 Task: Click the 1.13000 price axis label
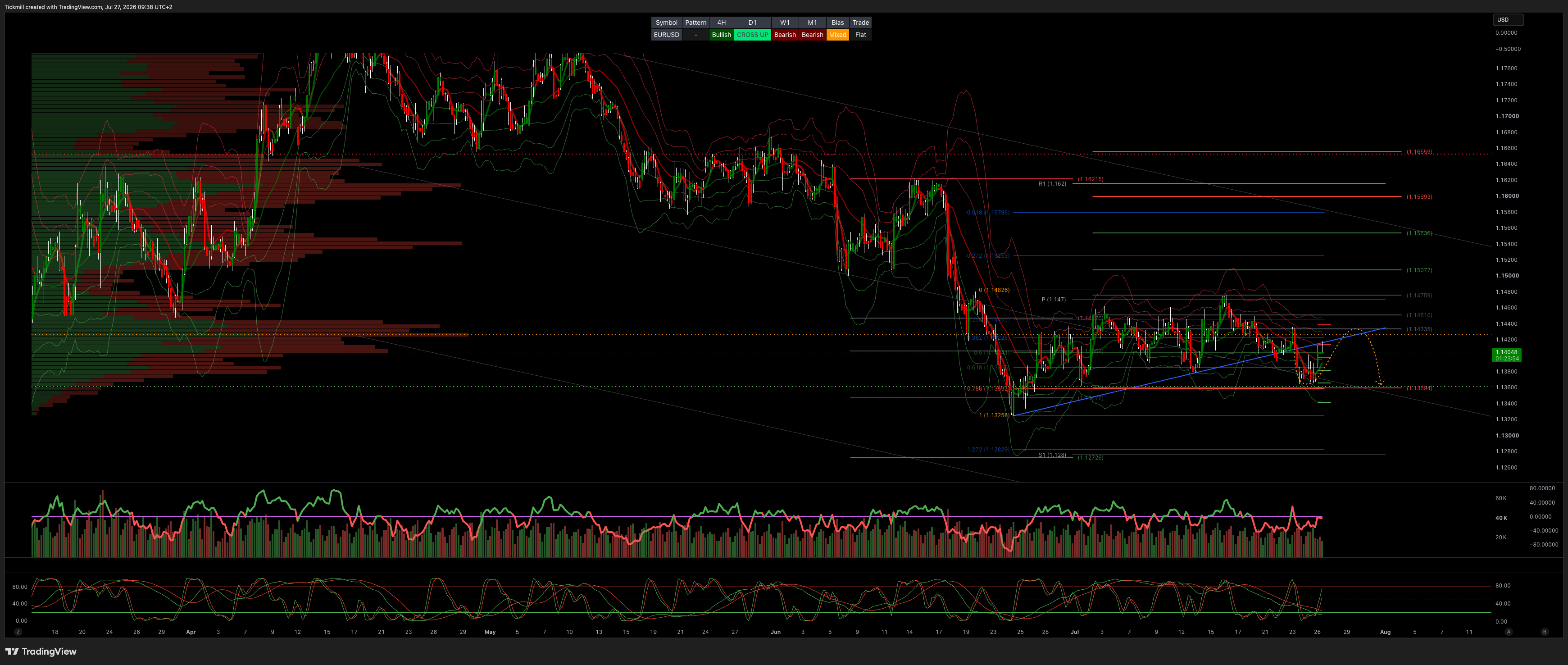(x=1507, y=435)
